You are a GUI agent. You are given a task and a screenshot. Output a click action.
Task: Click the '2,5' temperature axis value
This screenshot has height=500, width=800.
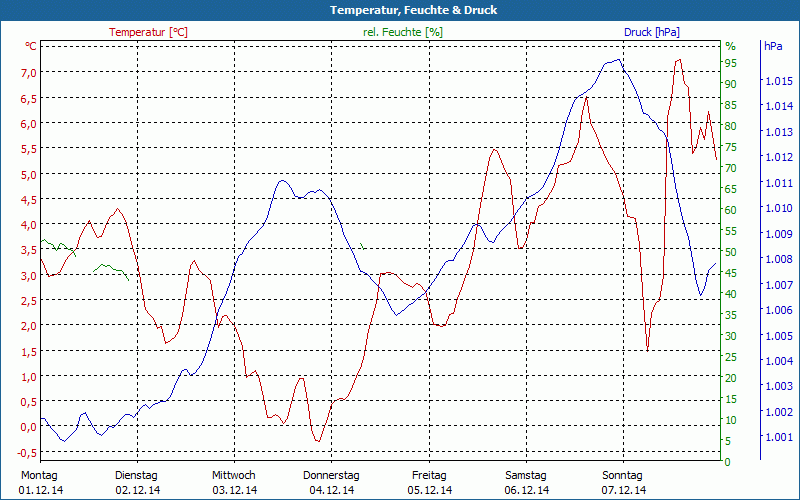coord(29,301)
